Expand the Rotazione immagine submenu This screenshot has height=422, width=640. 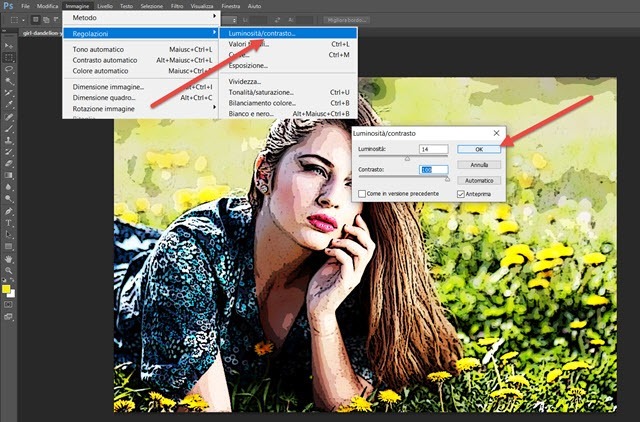click(x=141, y=109)
